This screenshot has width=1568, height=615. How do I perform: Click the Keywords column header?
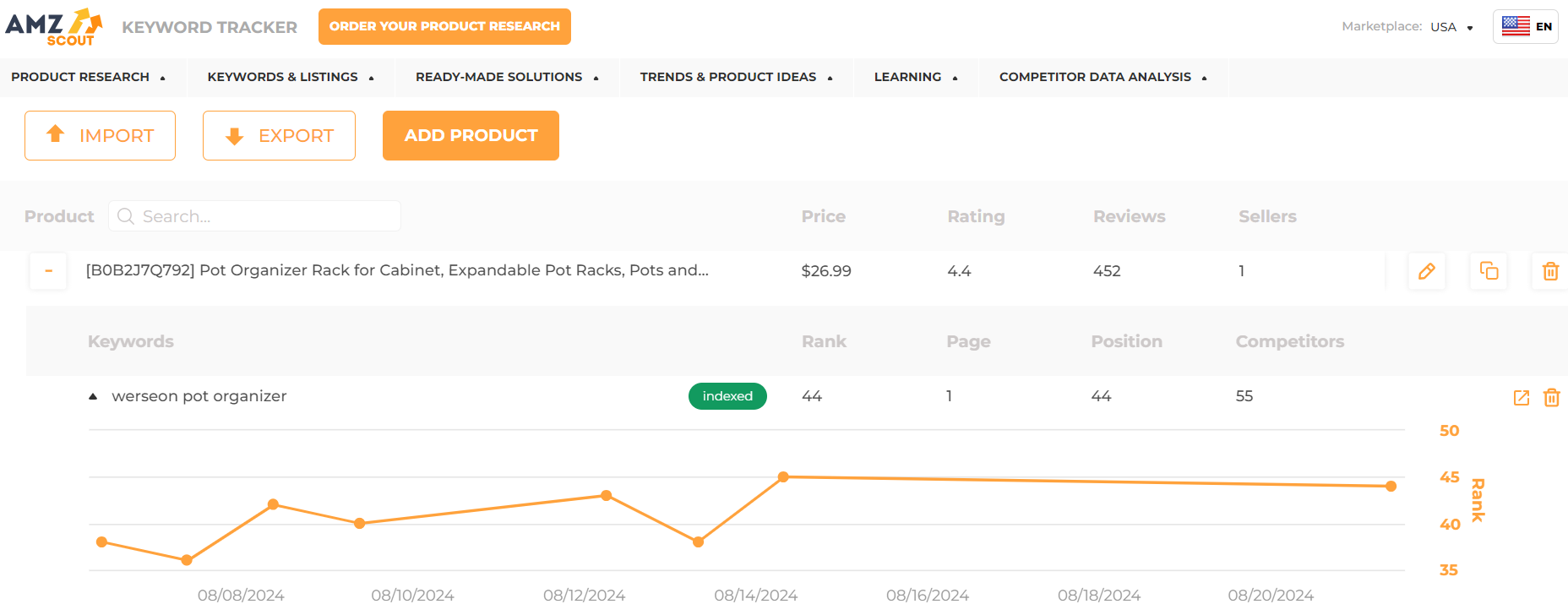click(131, 341)
